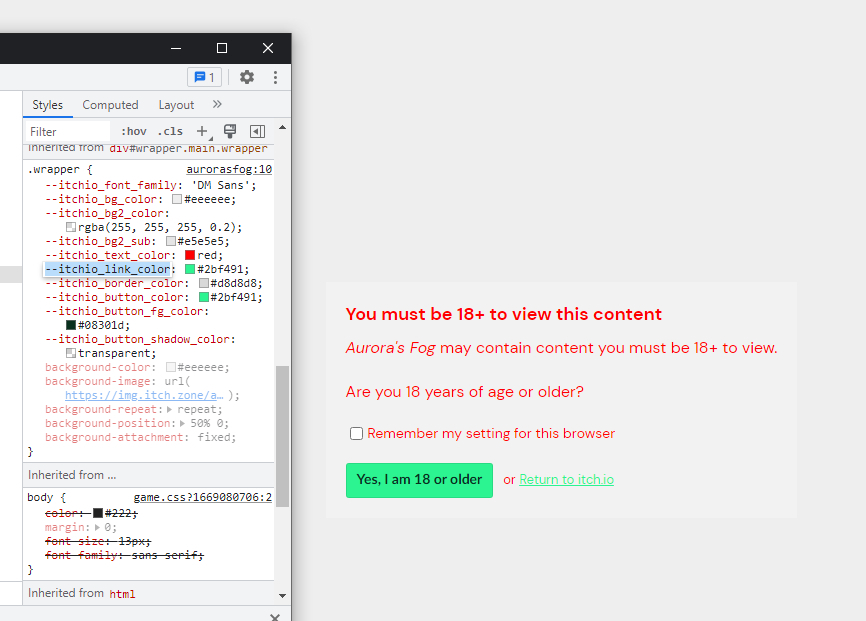Select the body rule selector

click(40, 497)
